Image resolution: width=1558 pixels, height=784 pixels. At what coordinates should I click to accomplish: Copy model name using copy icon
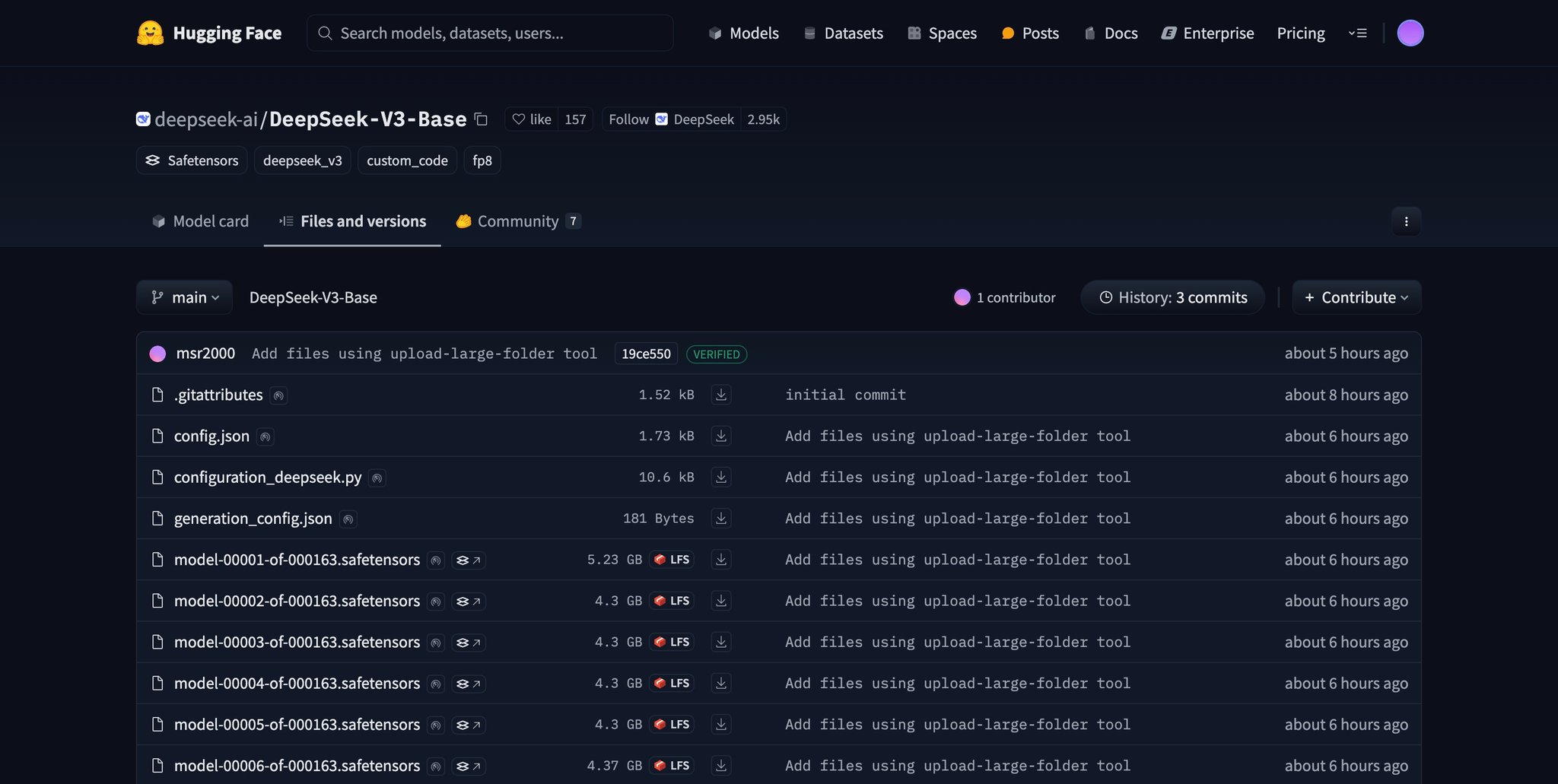click(x=481, y=119)
